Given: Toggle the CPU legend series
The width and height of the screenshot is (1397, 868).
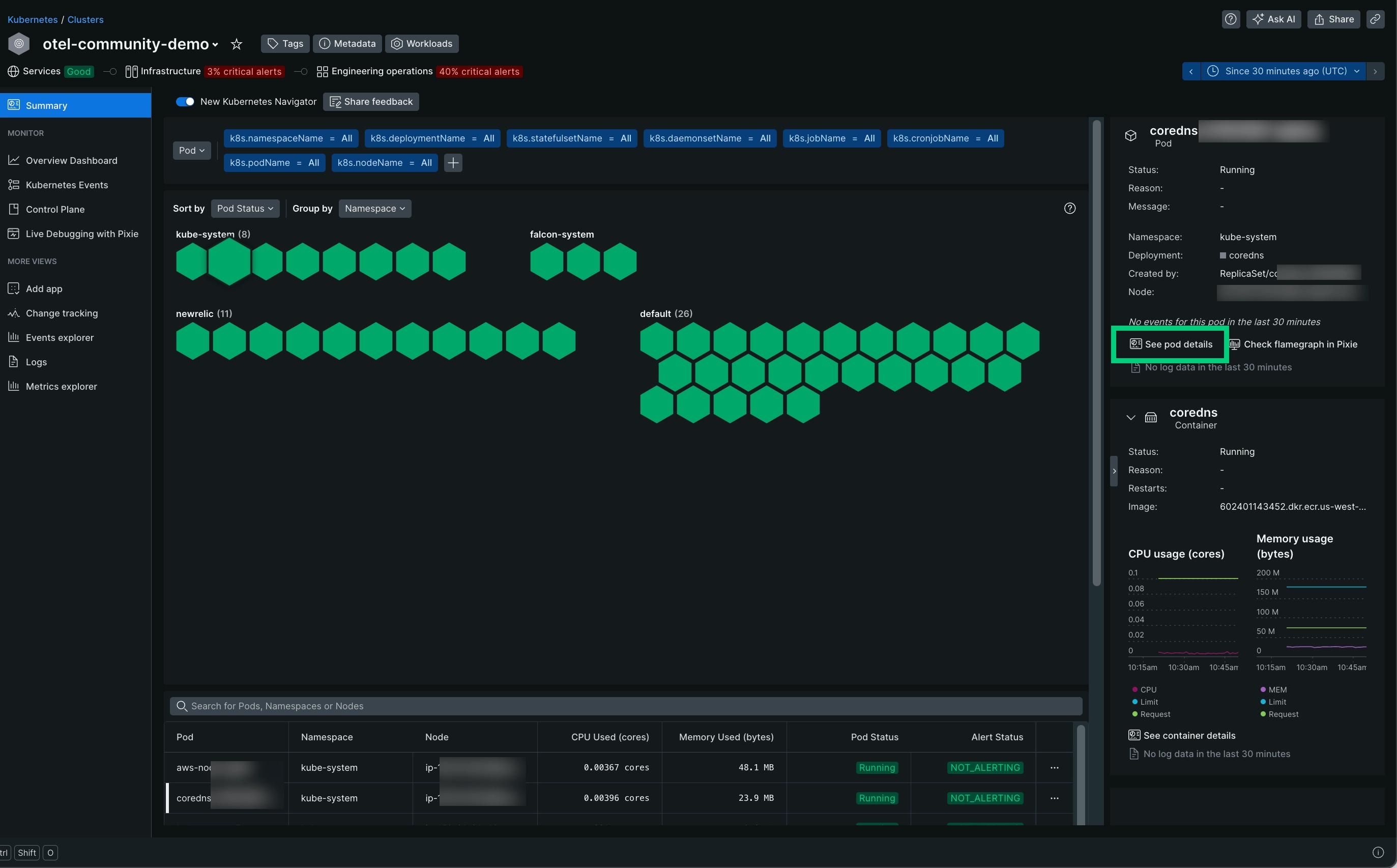Looking at the screenshot, I should click(1147, 689).
